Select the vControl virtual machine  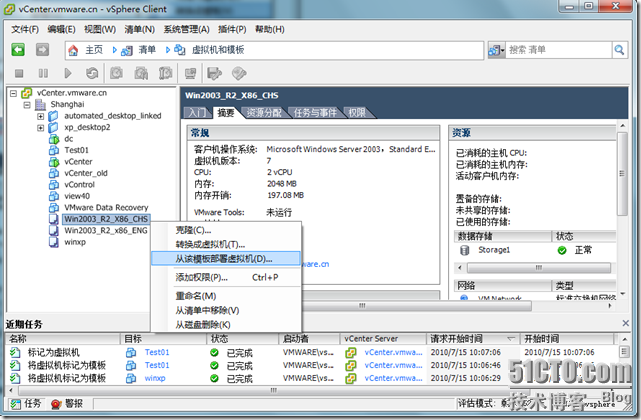(79, 185)
